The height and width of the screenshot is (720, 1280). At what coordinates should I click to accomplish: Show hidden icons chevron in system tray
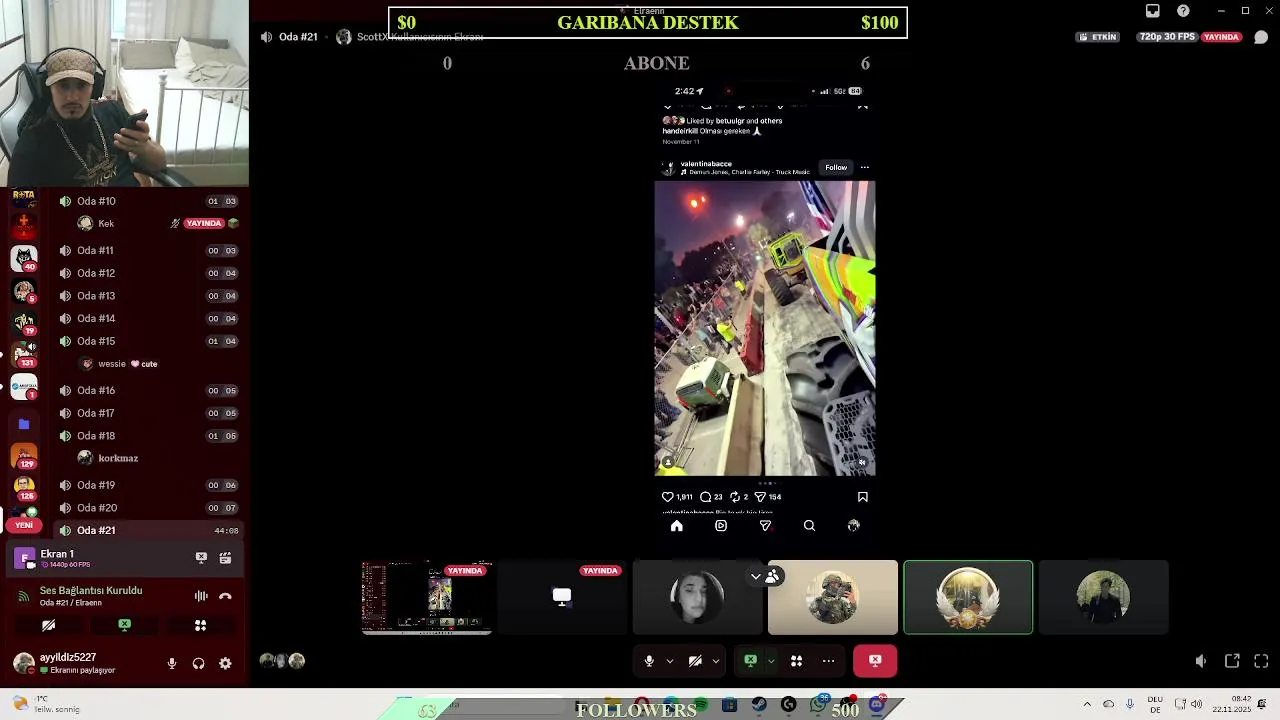coord(1087,704)
